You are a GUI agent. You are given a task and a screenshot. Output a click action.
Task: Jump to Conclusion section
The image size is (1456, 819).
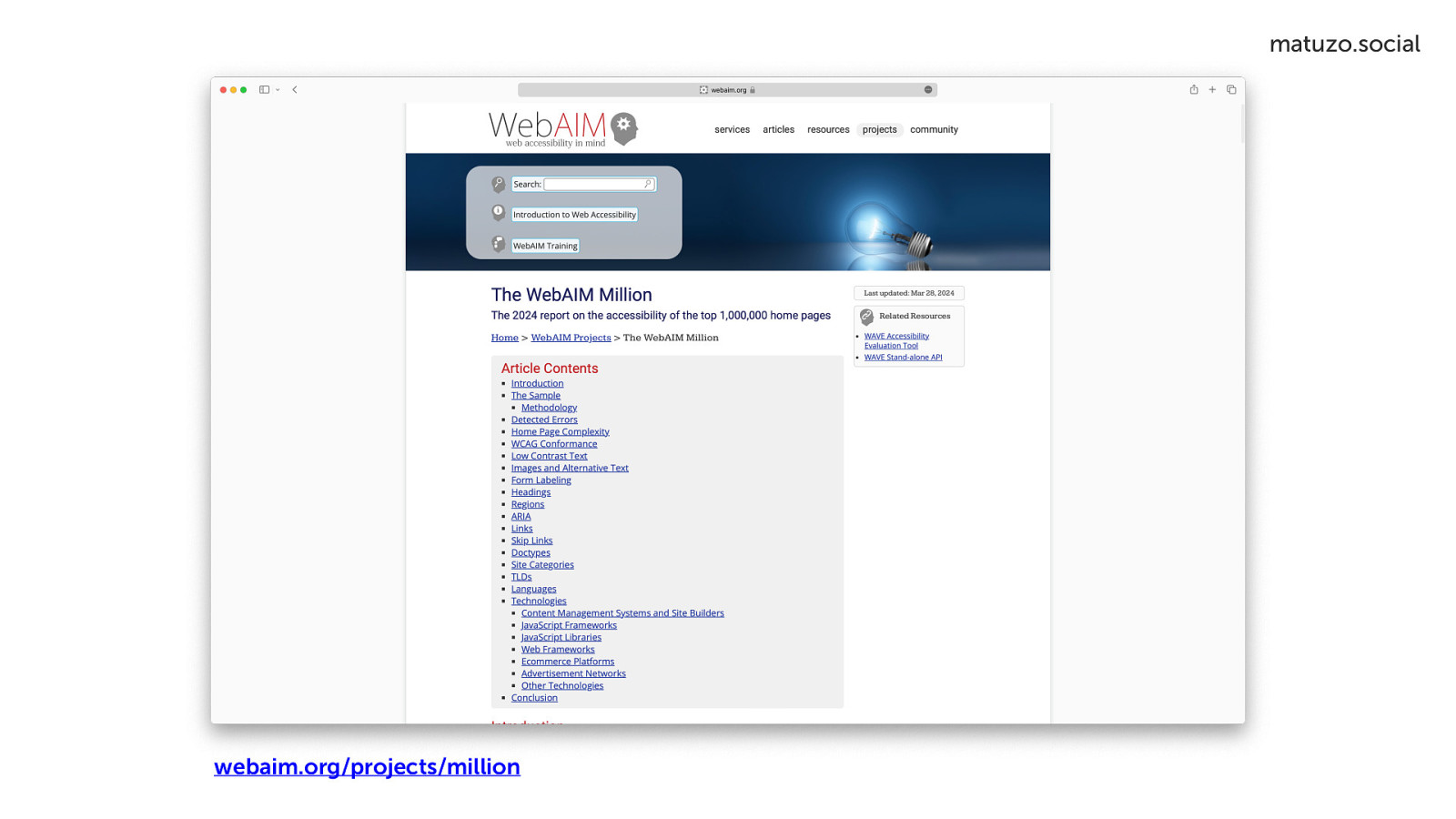pyautogui.click(x=534, y=698)
